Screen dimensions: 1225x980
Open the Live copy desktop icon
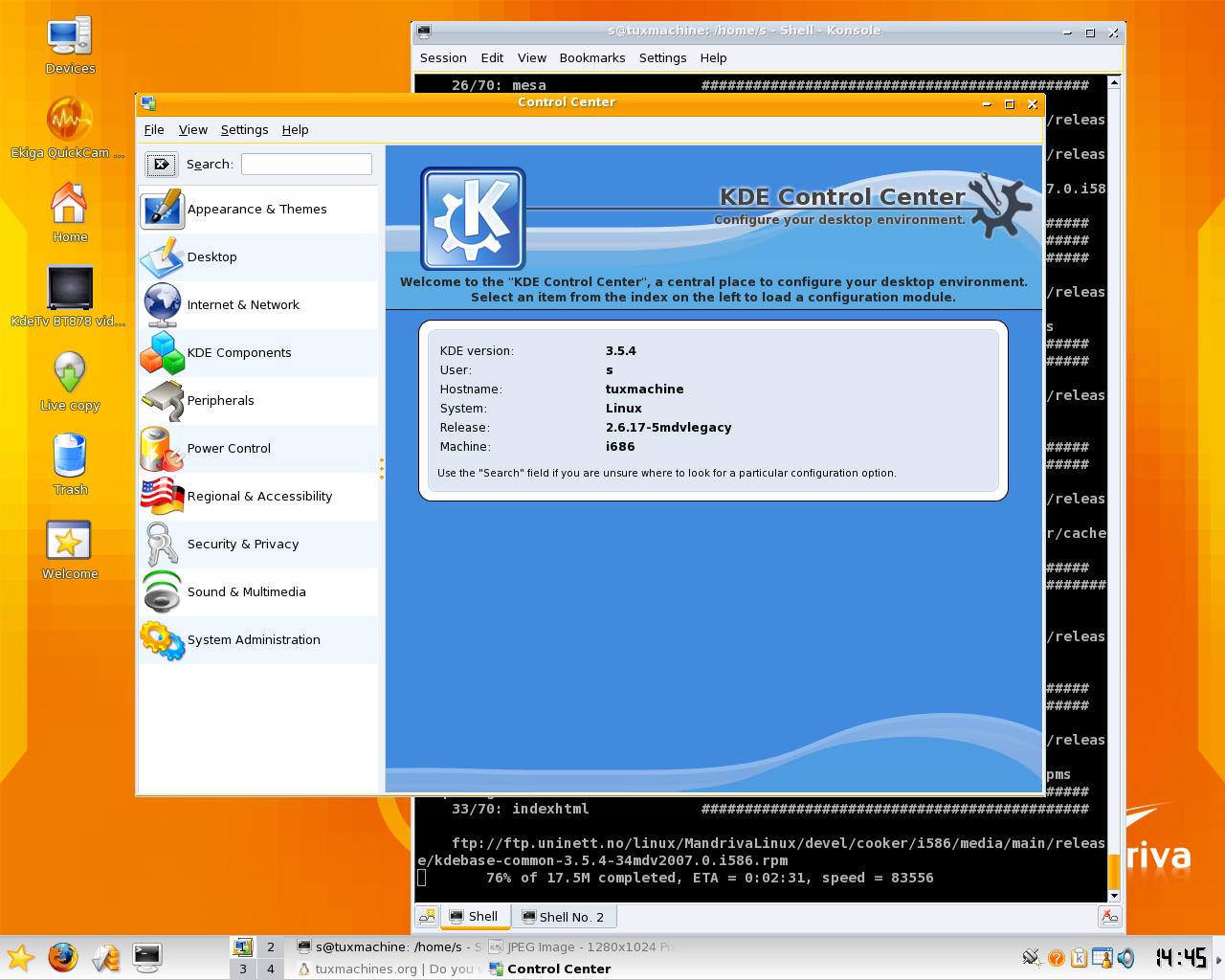[70, 381]
